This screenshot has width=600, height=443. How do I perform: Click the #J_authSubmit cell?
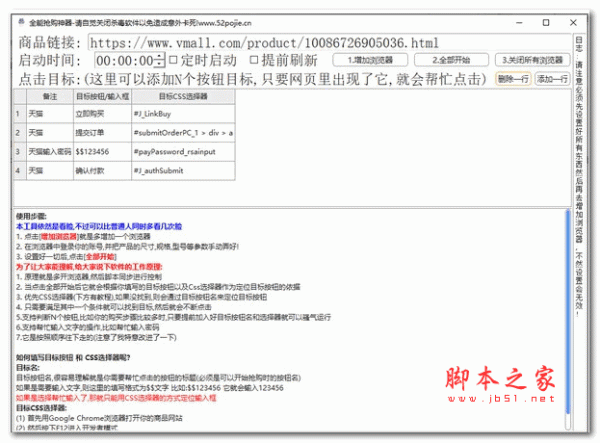[x=183, y=171]
